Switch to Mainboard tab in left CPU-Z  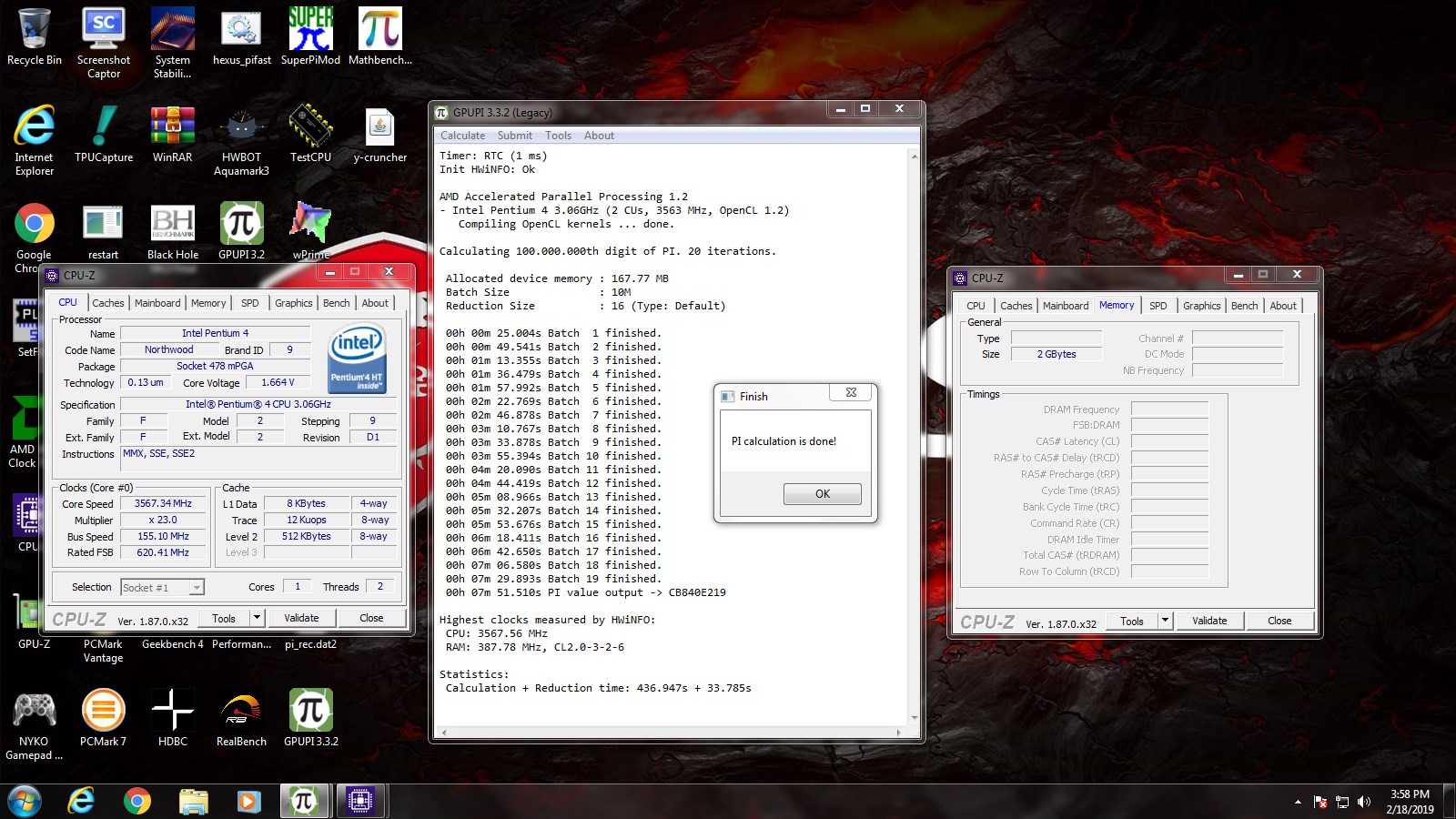157,303
